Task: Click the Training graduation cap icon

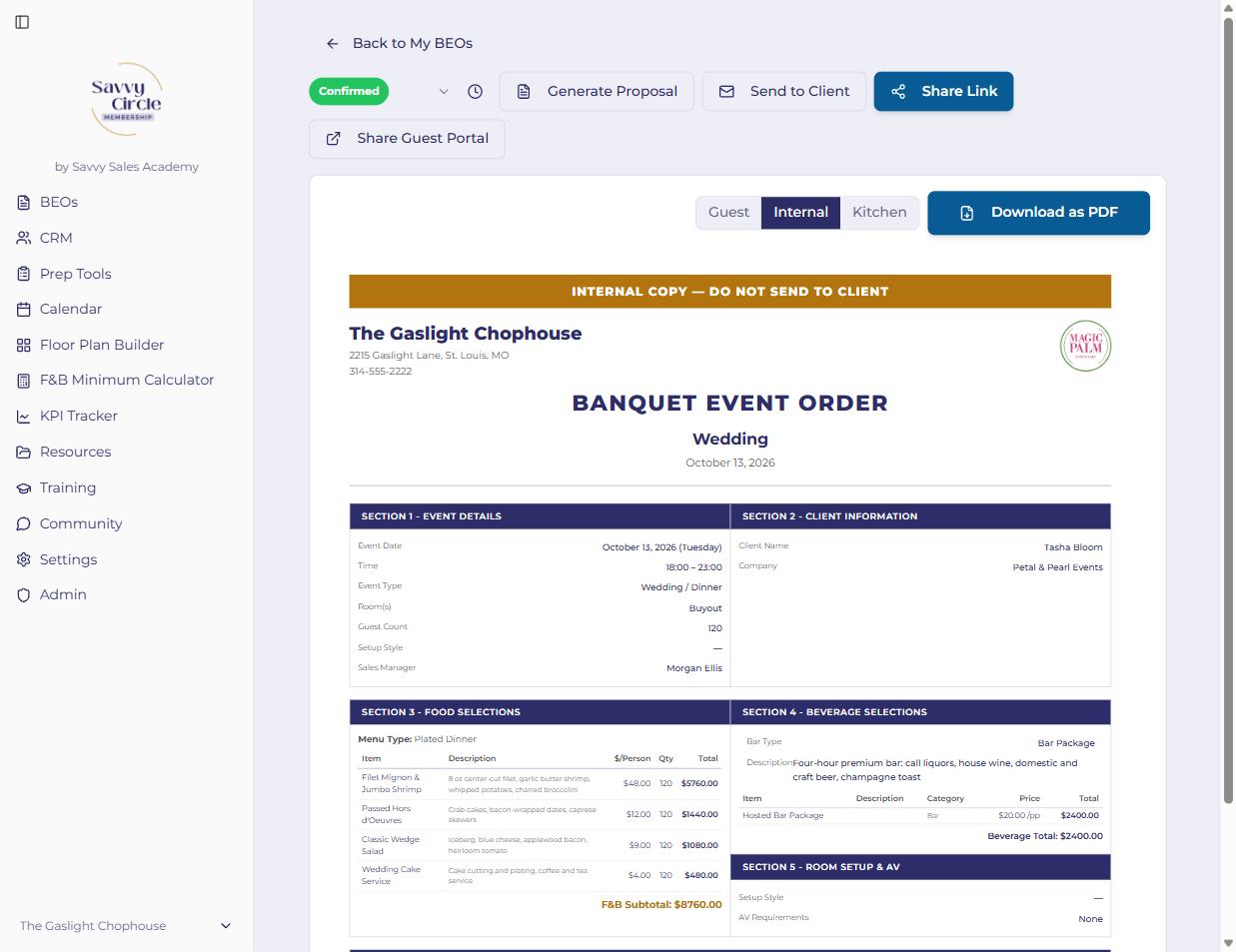Action: pyautogui.click(x=24, y=487)
